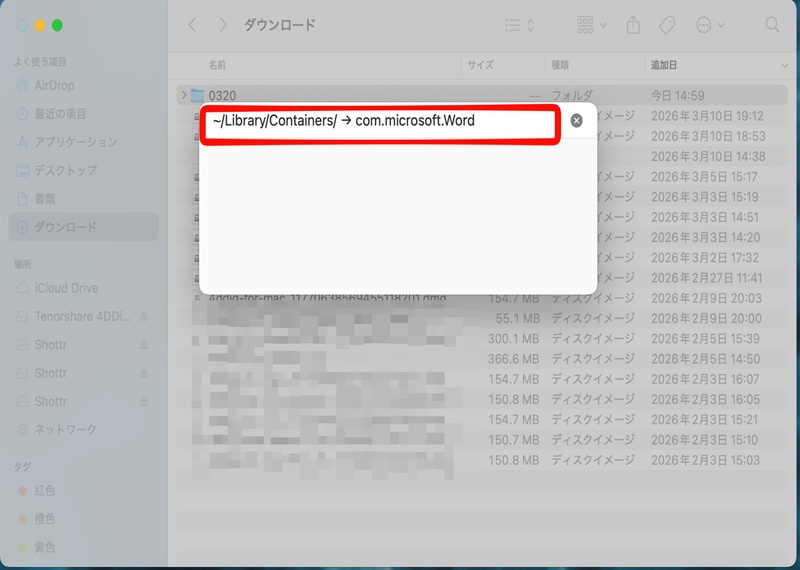Viewport: 800px width, 570px height.
Task: Click the date 2026年3月3日 15:19
Action: point(705,197)
